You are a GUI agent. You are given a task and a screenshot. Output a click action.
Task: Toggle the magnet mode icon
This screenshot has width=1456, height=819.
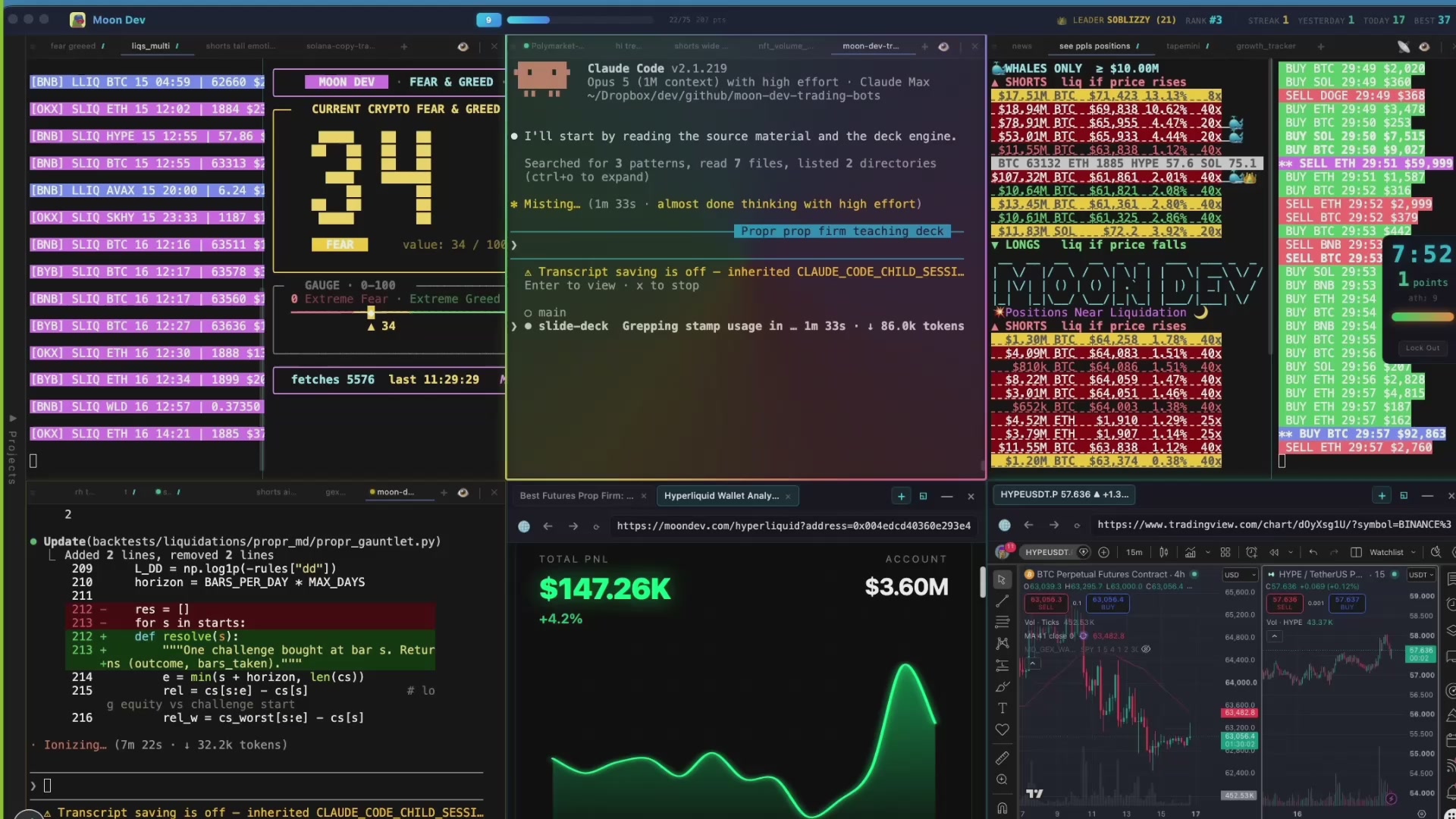[x=1002, y=808]
